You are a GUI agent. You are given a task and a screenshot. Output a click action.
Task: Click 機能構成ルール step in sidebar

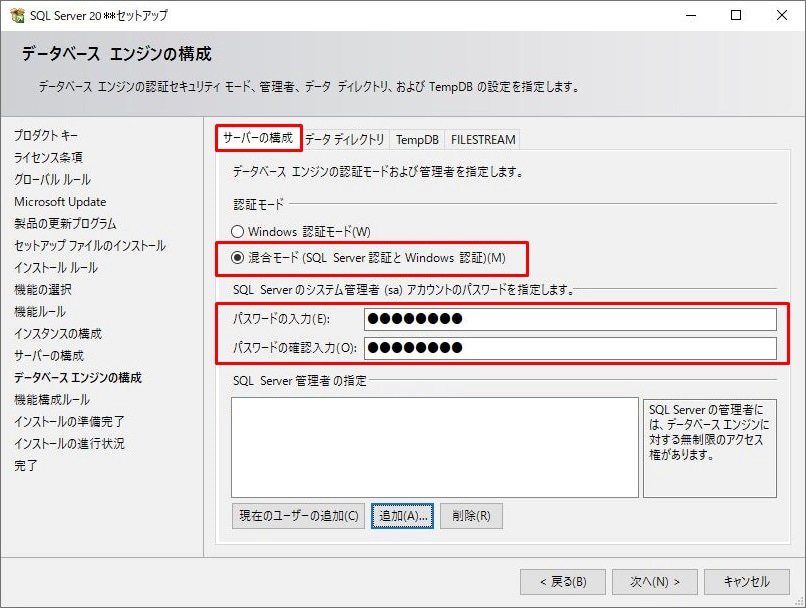click(x=52, y=400)
